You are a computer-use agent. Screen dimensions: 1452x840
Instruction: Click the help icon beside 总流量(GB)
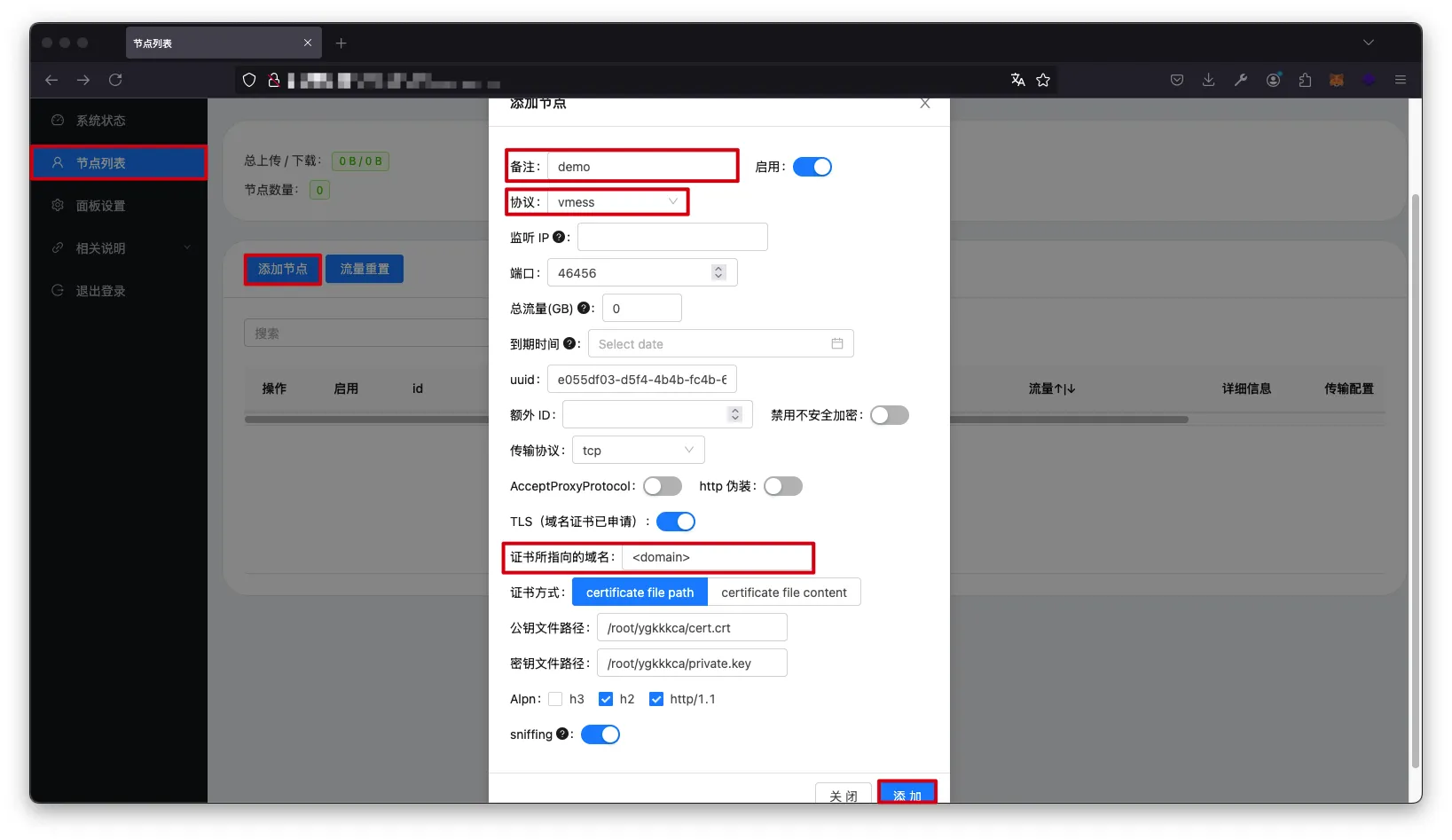coord(584,309)
